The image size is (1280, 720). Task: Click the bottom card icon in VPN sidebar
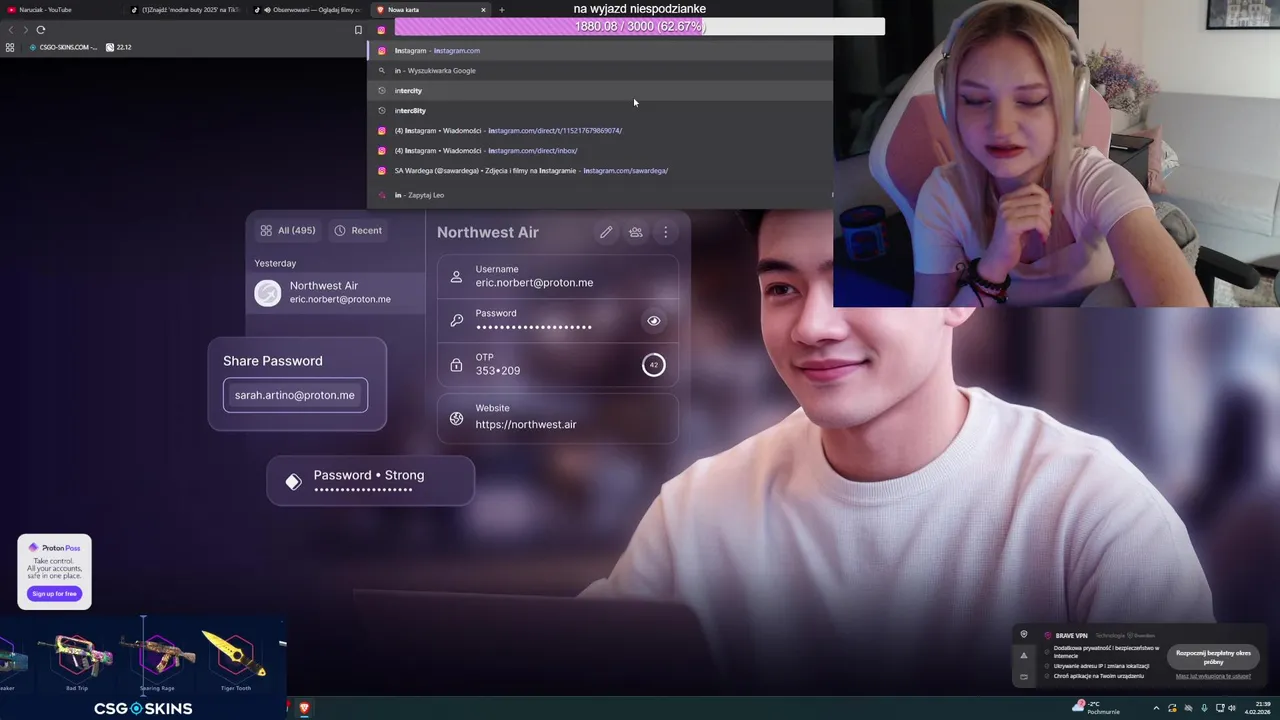tap(1023, 677)
